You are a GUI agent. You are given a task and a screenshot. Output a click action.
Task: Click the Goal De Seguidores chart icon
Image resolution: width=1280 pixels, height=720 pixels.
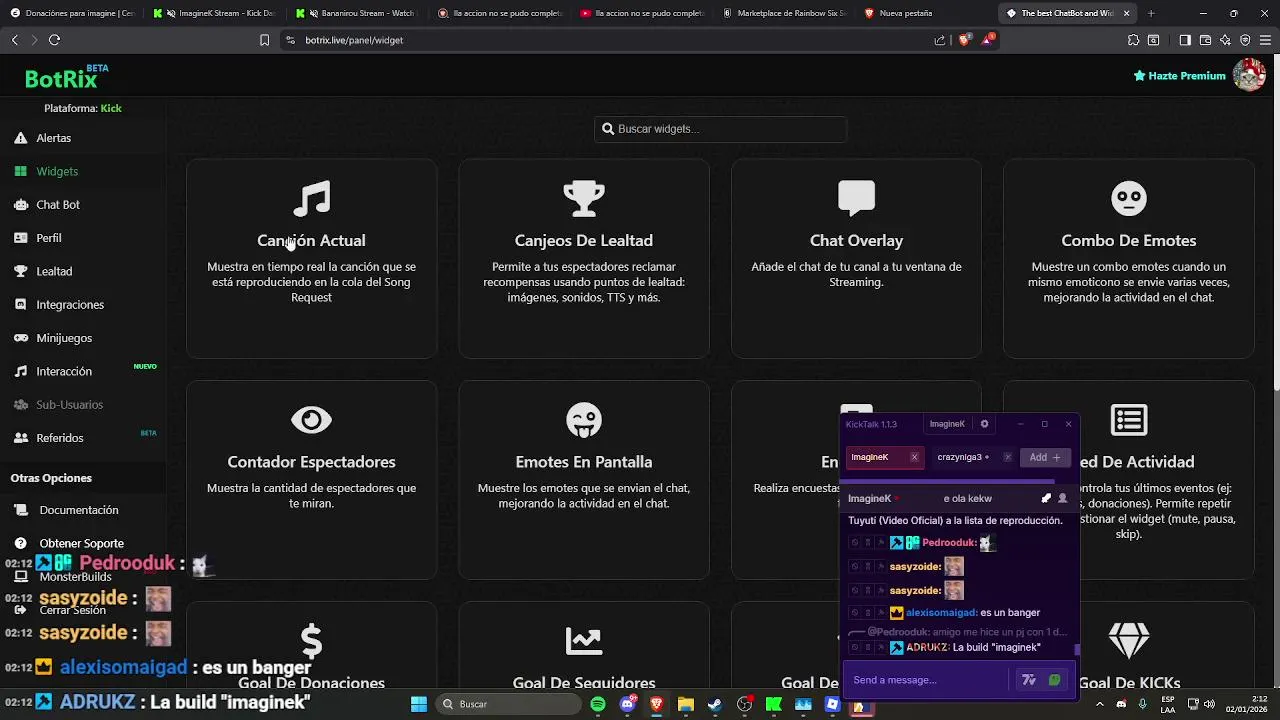click(584, 641)
